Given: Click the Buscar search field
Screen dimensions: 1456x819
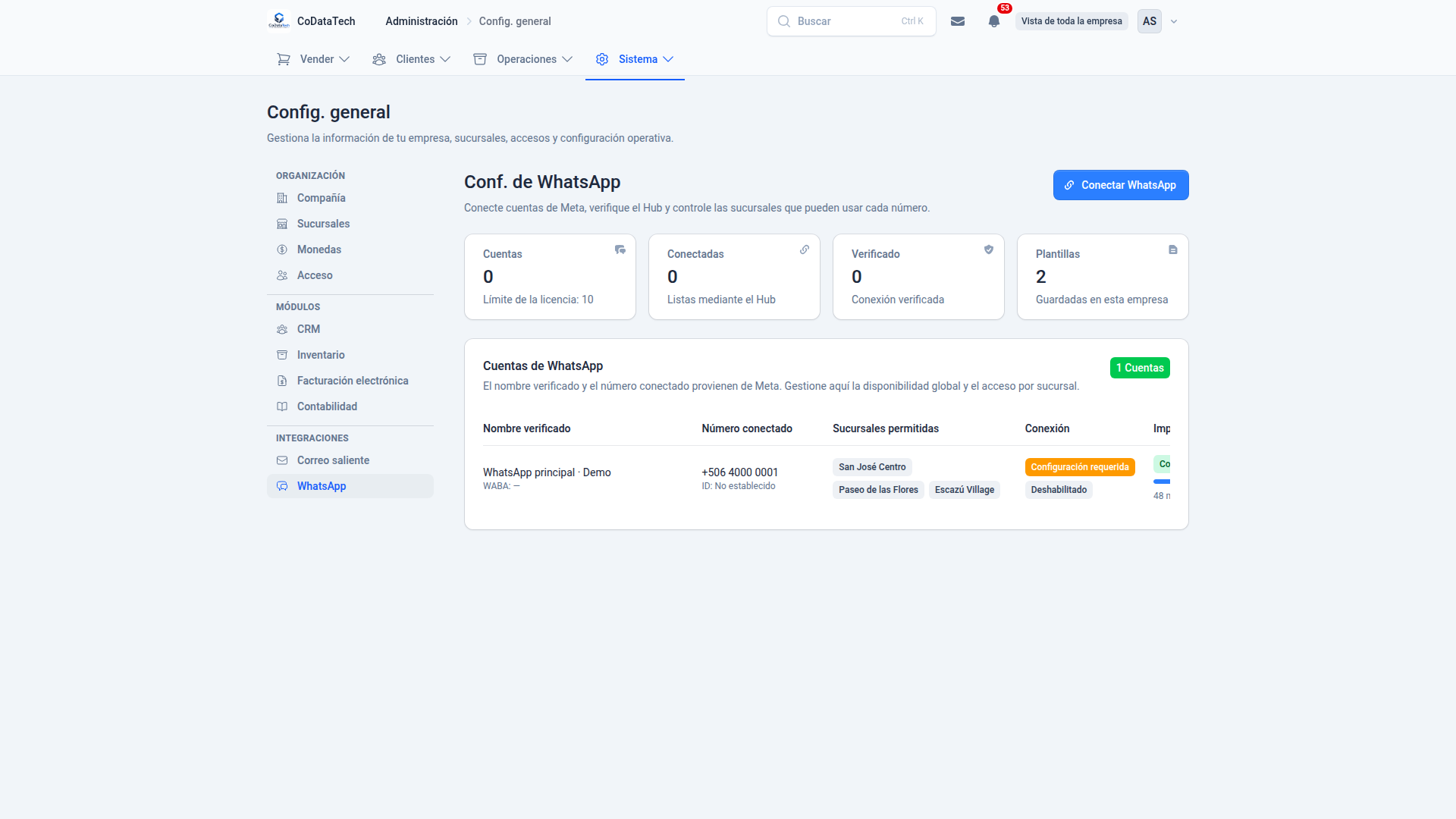Looking at the screenshot, I should [x=852, y=21].
